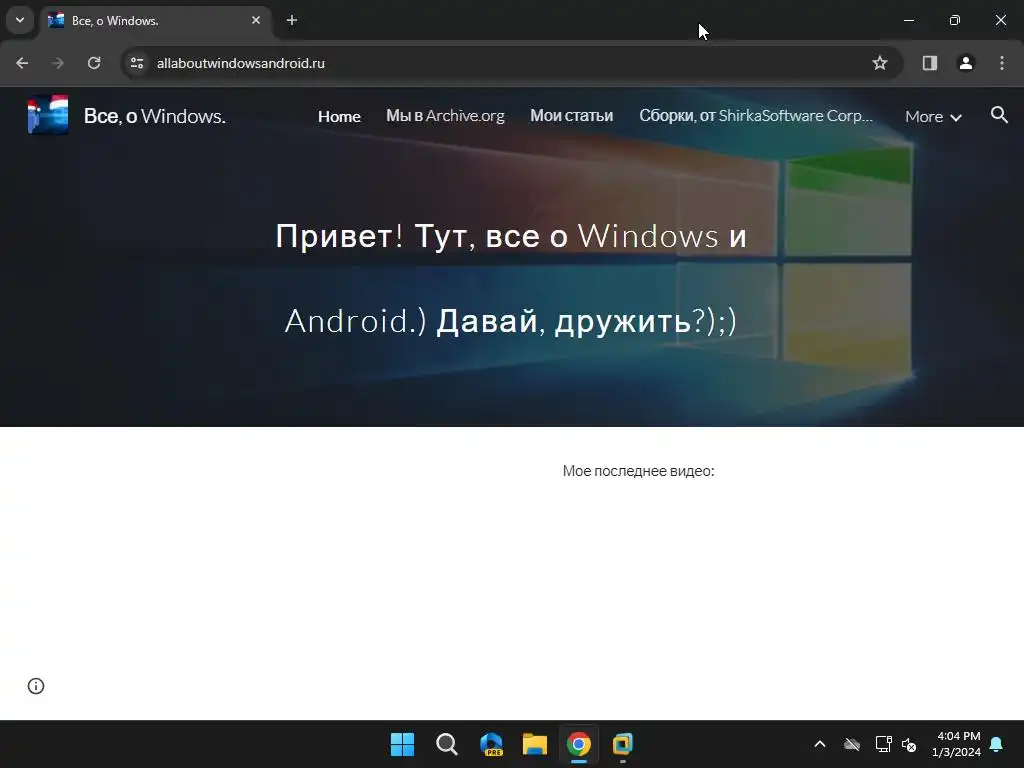Click the forward navigation arrow

pos(58,63)
